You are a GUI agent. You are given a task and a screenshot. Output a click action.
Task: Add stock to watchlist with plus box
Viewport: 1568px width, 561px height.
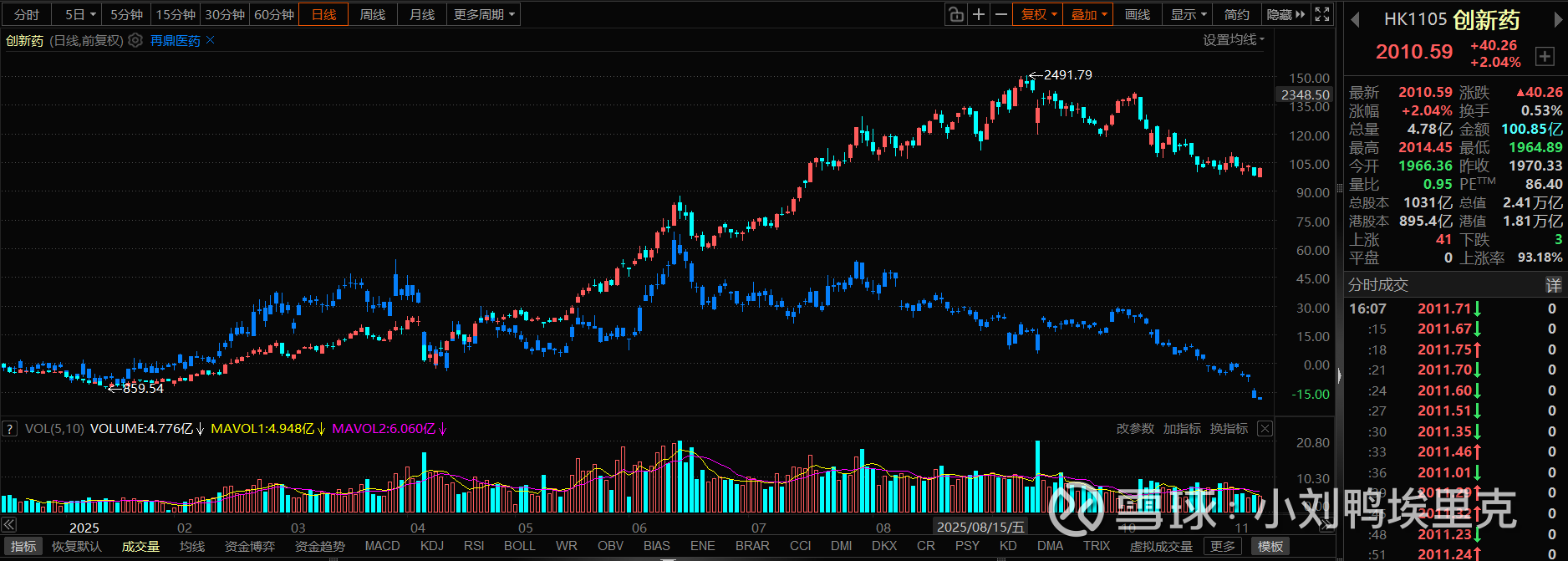1544,57
